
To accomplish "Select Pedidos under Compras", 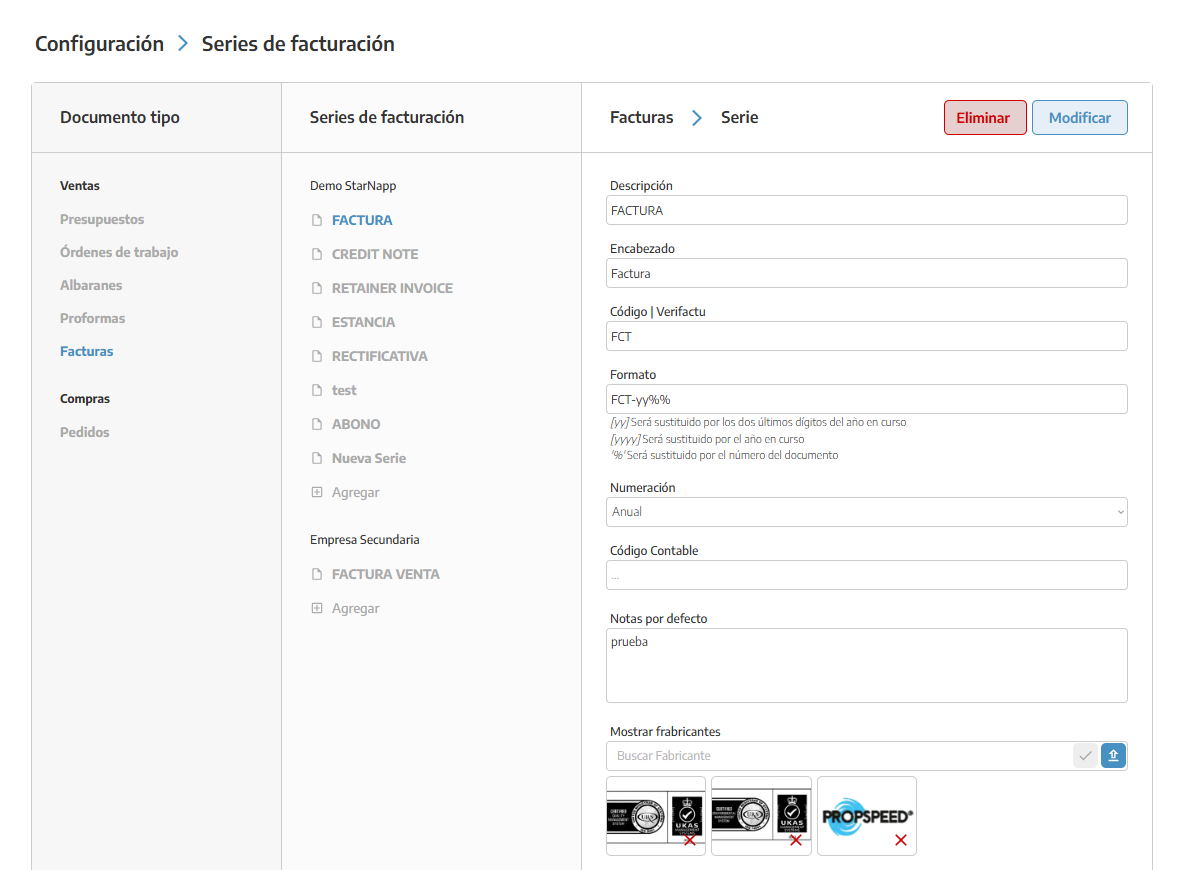I will pos(85,432).
